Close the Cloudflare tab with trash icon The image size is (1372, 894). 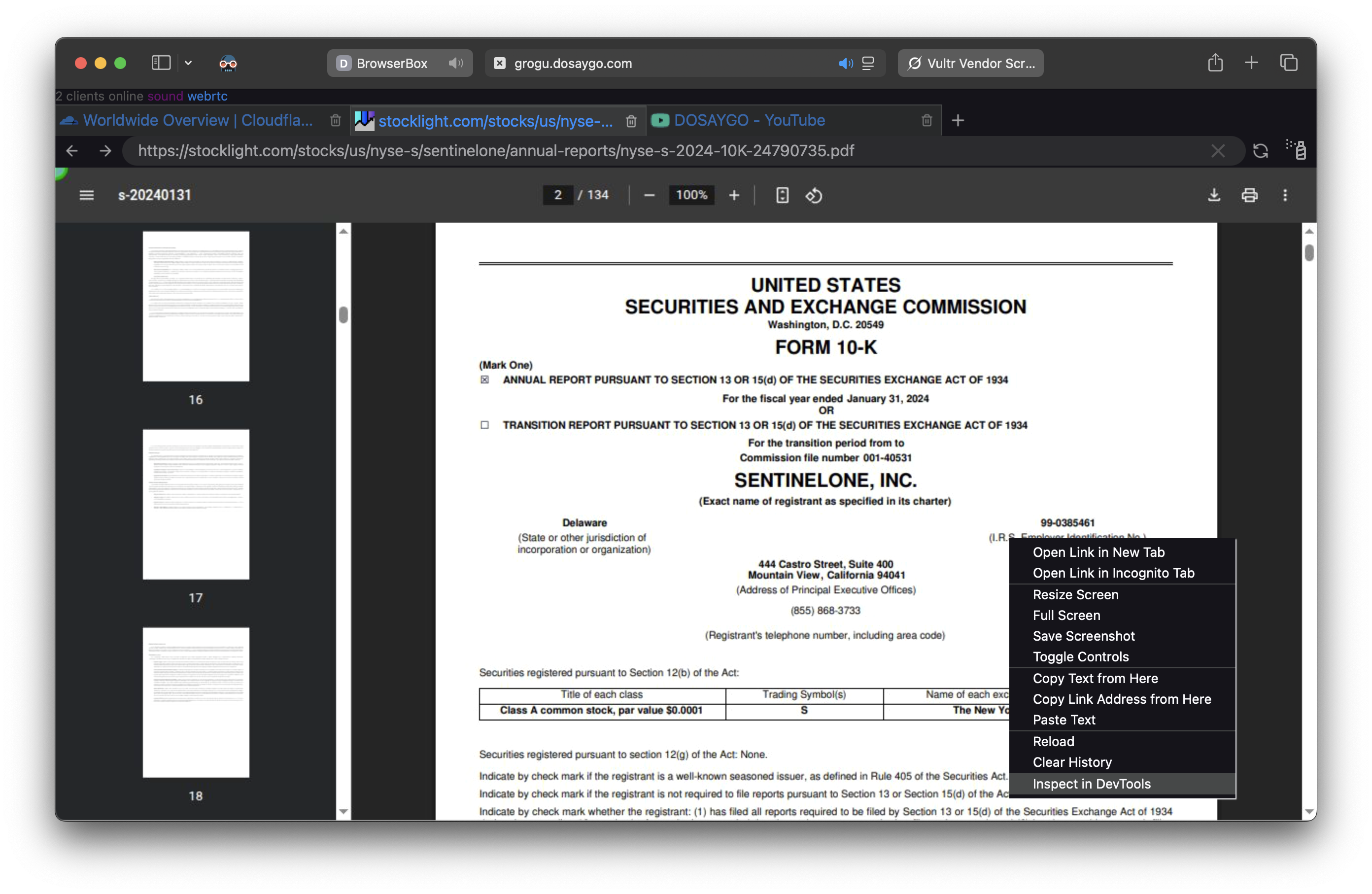[x=336, y=120]
